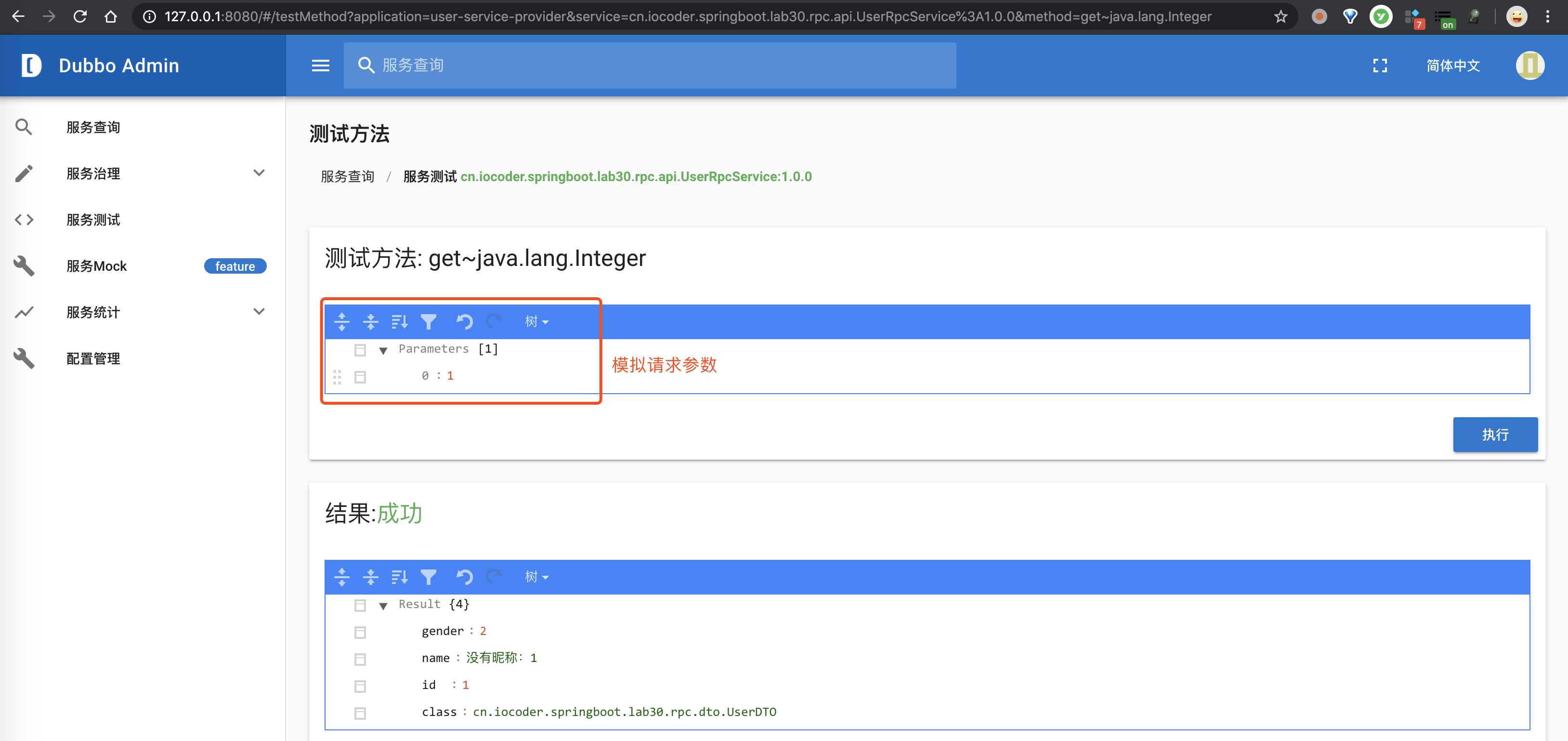1568x741 pixels.
Task: Select the 树 dropdown in parameters panel
Action: 535,320
